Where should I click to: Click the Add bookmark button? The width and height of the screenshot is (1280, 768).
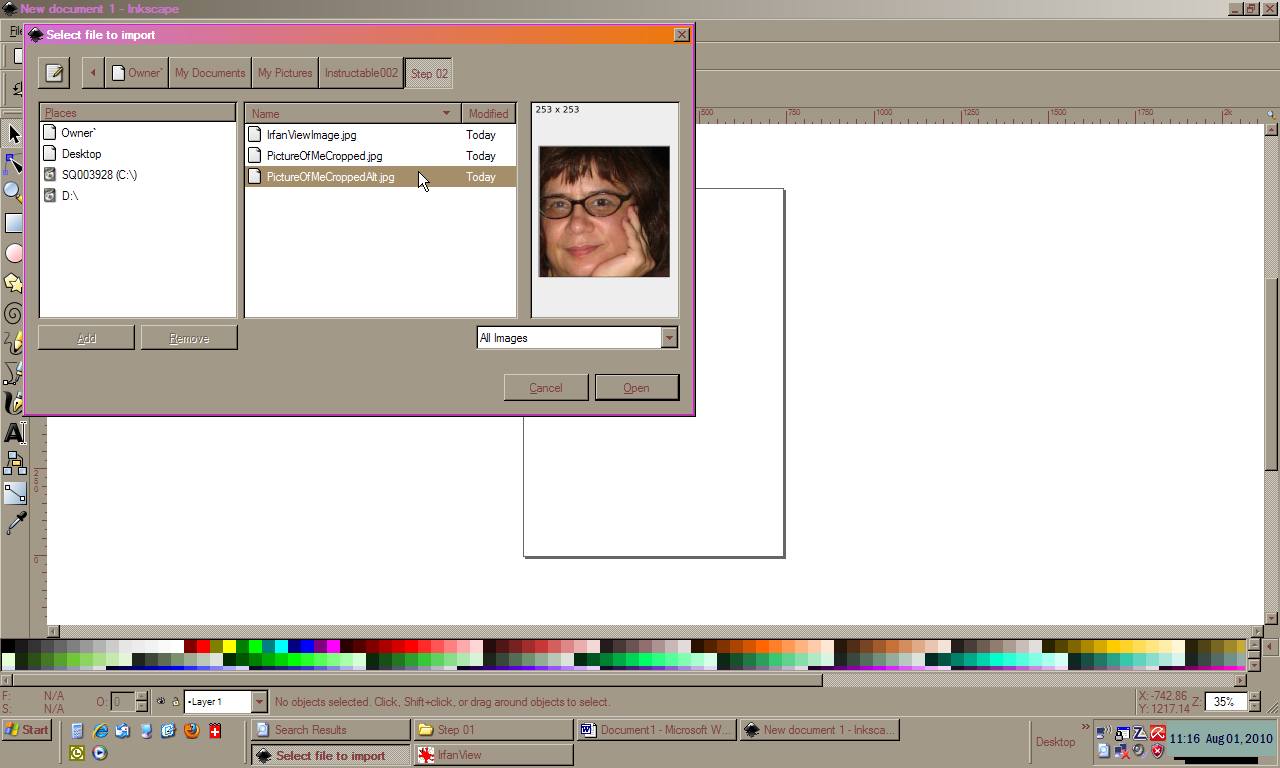pyautogui.click(x=86, y=338)
